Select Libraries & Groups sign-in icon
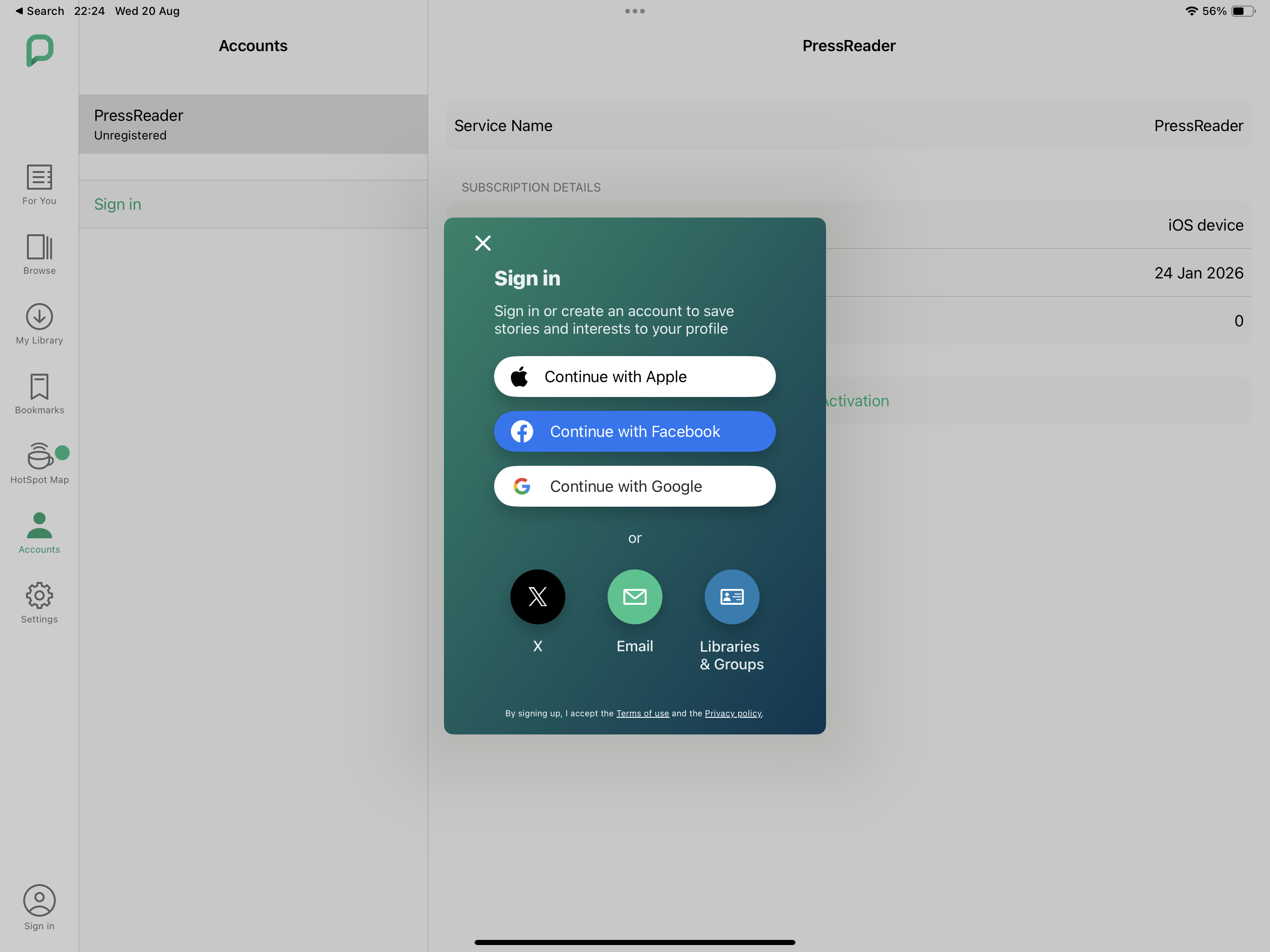 tap(731, 596)
